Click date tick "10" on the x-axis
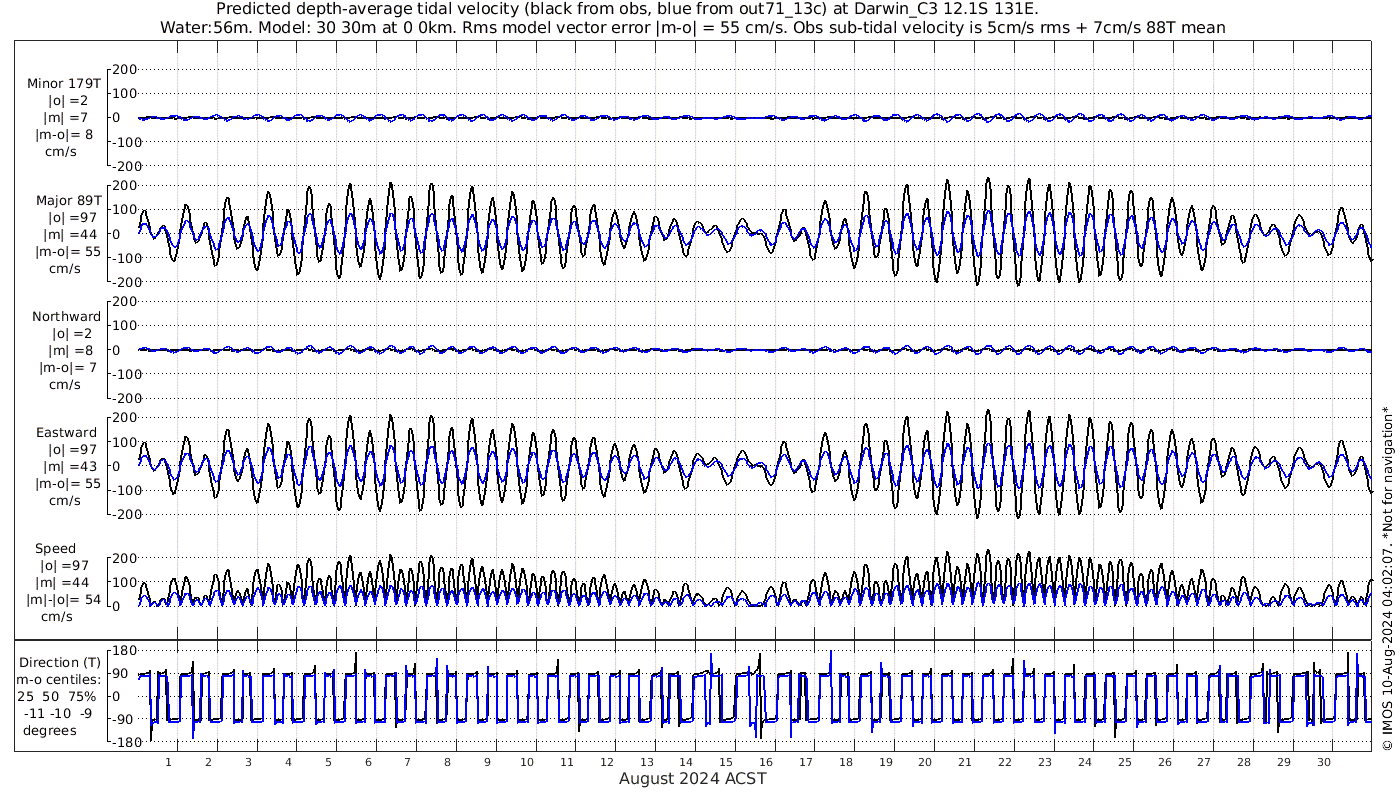Viewport: 1400px width, 800px height. pyautogui.click(x=527, y=763)
